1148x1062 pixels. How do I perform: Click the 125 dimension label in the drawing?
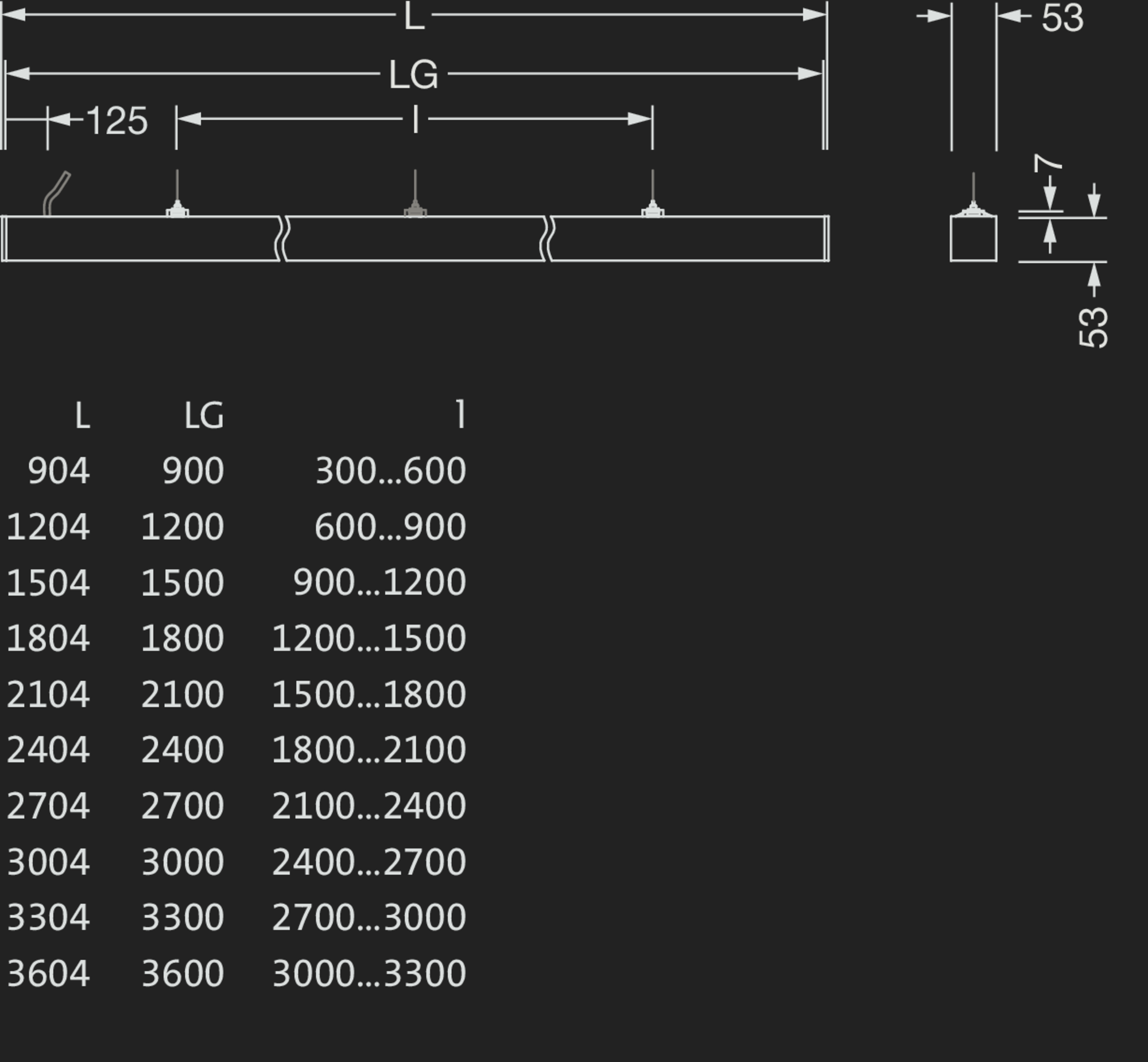coord(117,121)
